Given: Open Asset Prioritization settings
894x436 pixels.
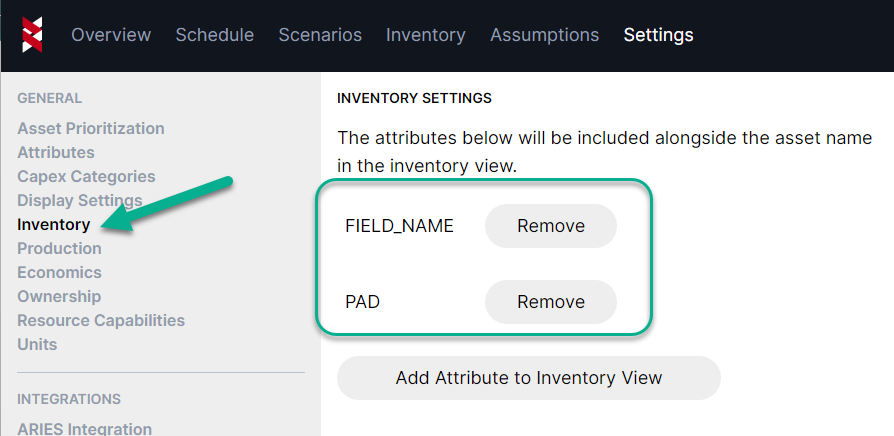Looking at the screenshot, I should pos(91,128).
